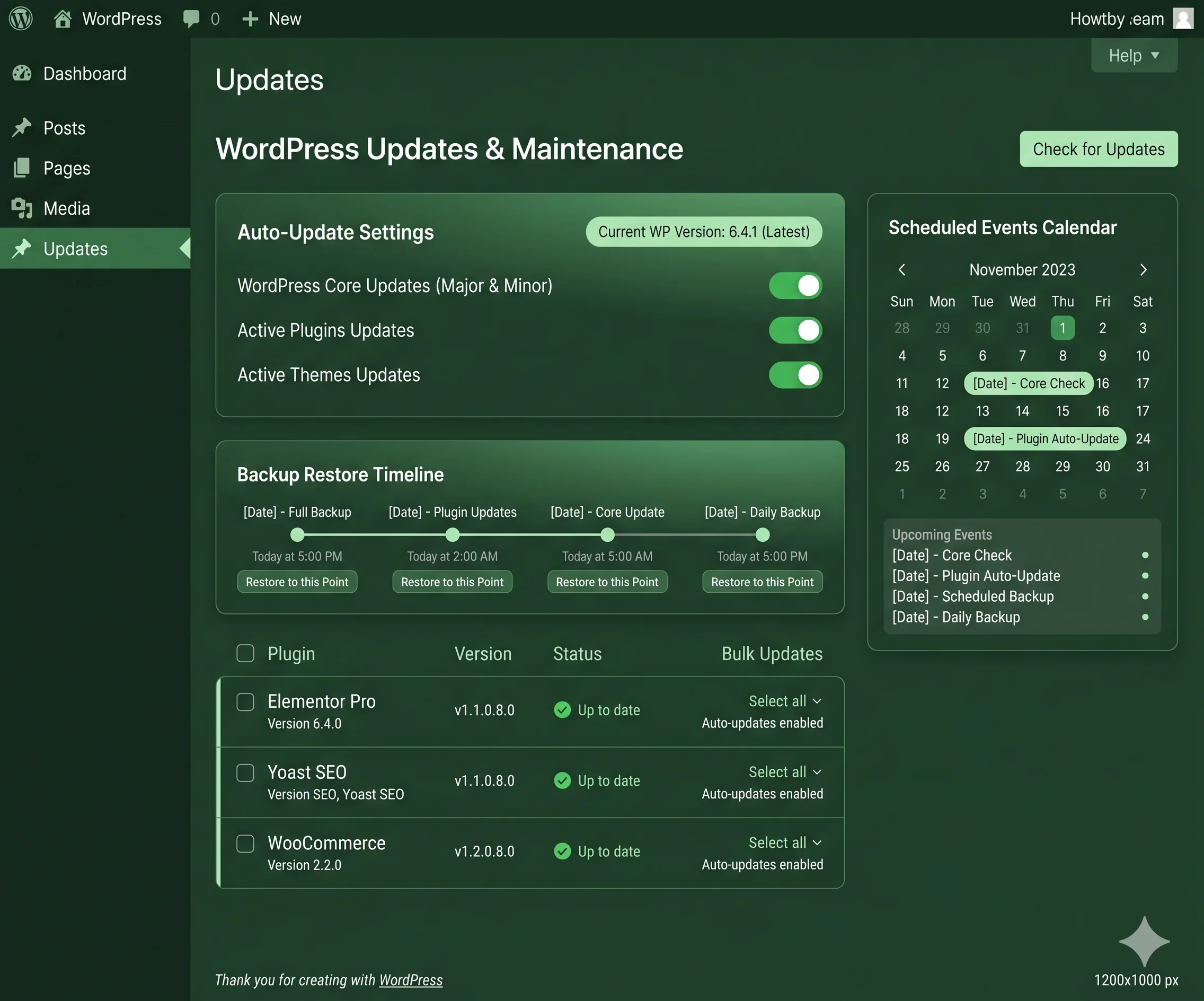Click the Media icon in sidebar

point(22,208)
